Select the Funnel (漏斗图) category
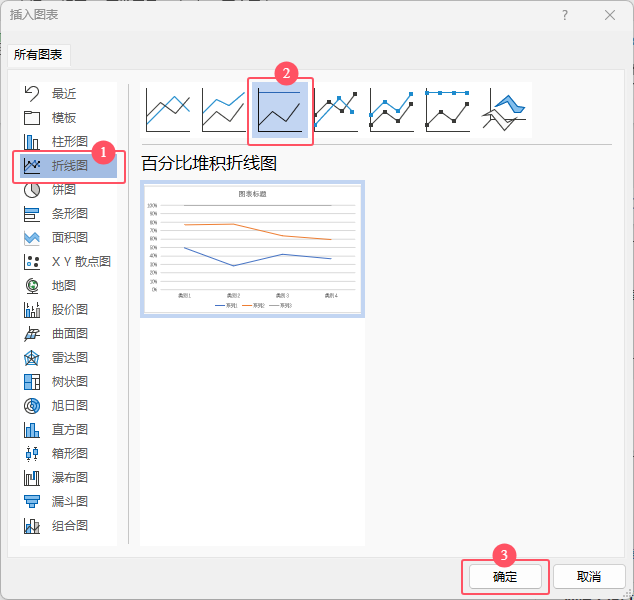The width and height of the screenshot is (634, 600). 68,501
